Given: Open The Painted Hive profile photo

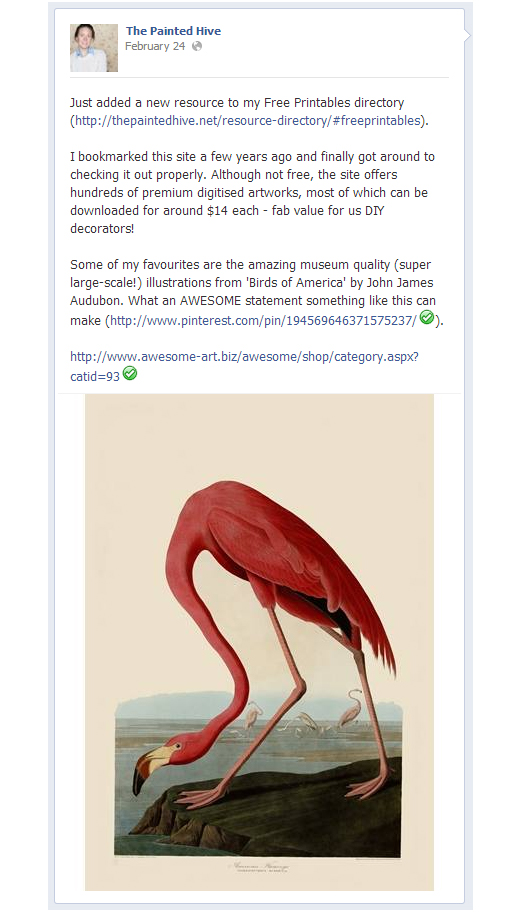Looking at the screenshot, I should click(94, 48).
